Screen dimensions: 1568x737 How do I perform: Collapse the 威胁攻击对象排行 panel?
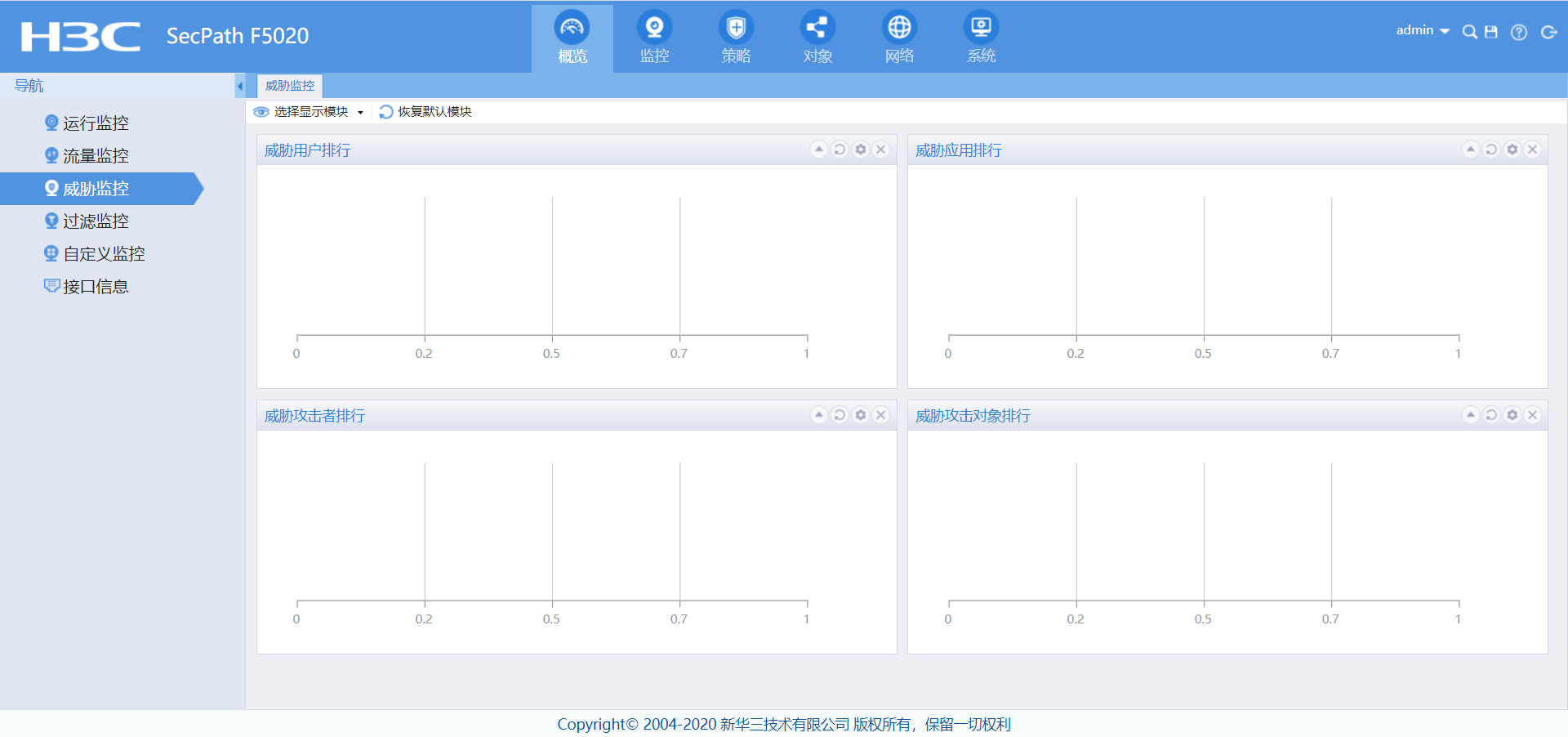click(x=1471, y=415)
